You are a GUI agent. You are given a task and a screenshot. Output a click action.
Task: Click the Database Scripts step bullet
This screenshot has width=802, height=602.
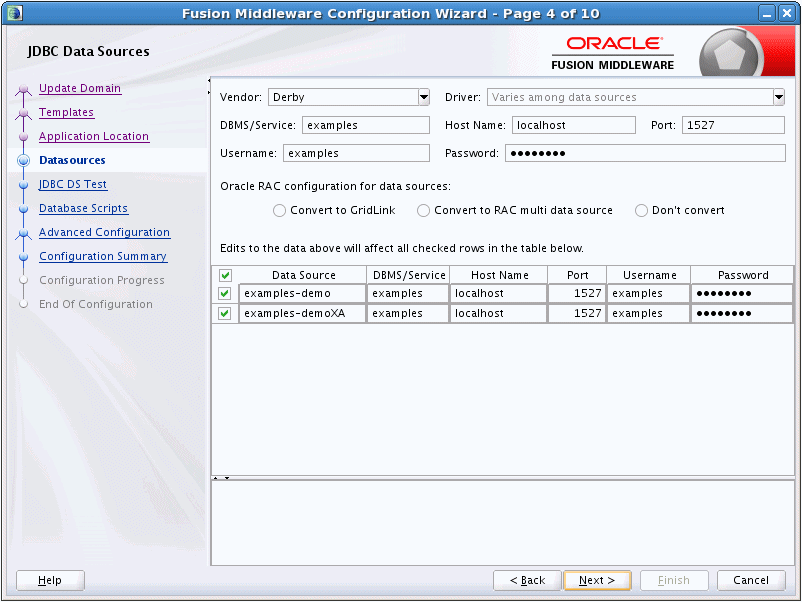coord(23,209)
